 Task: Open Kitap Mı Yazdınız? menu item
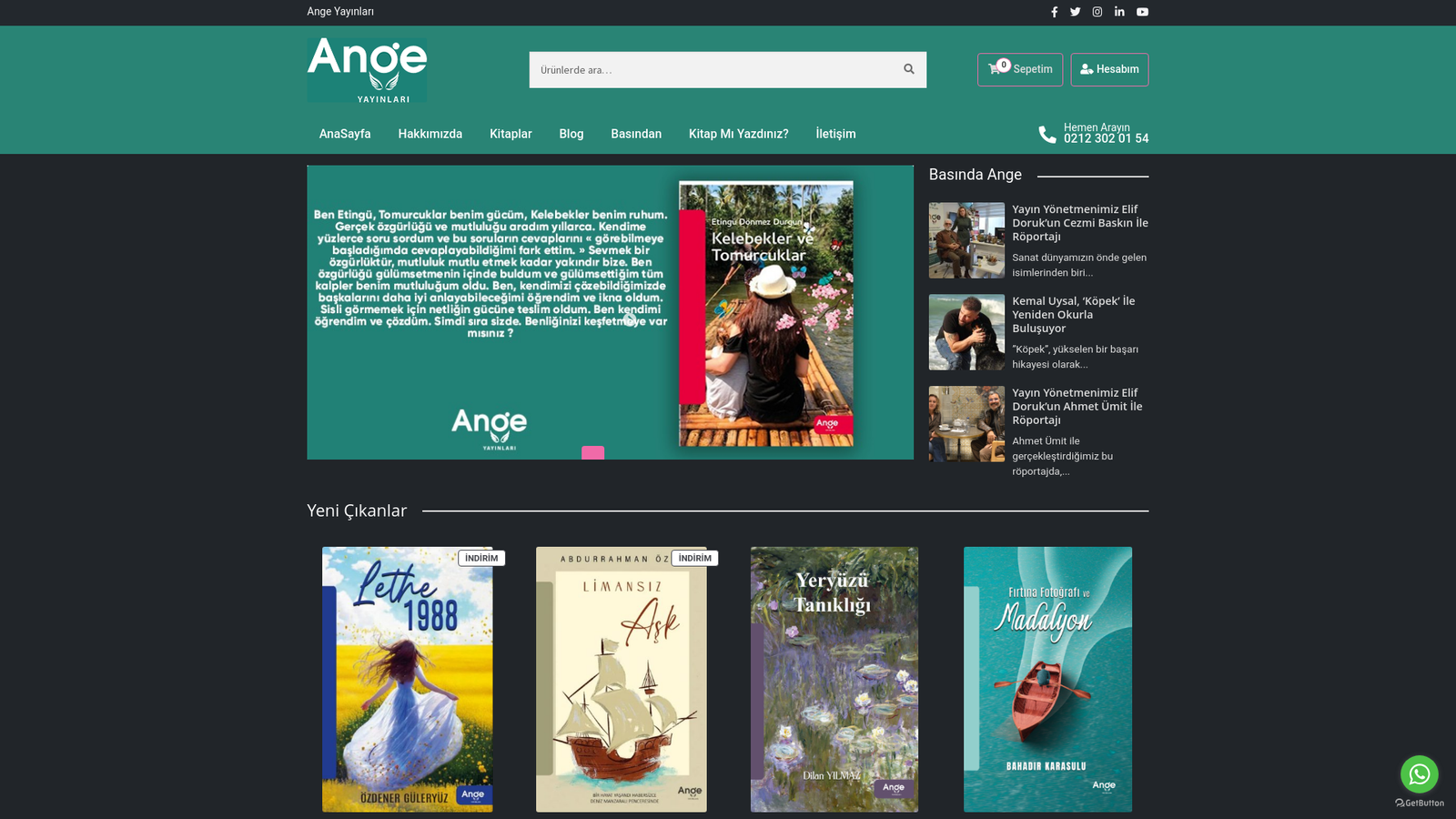[739, 134]
